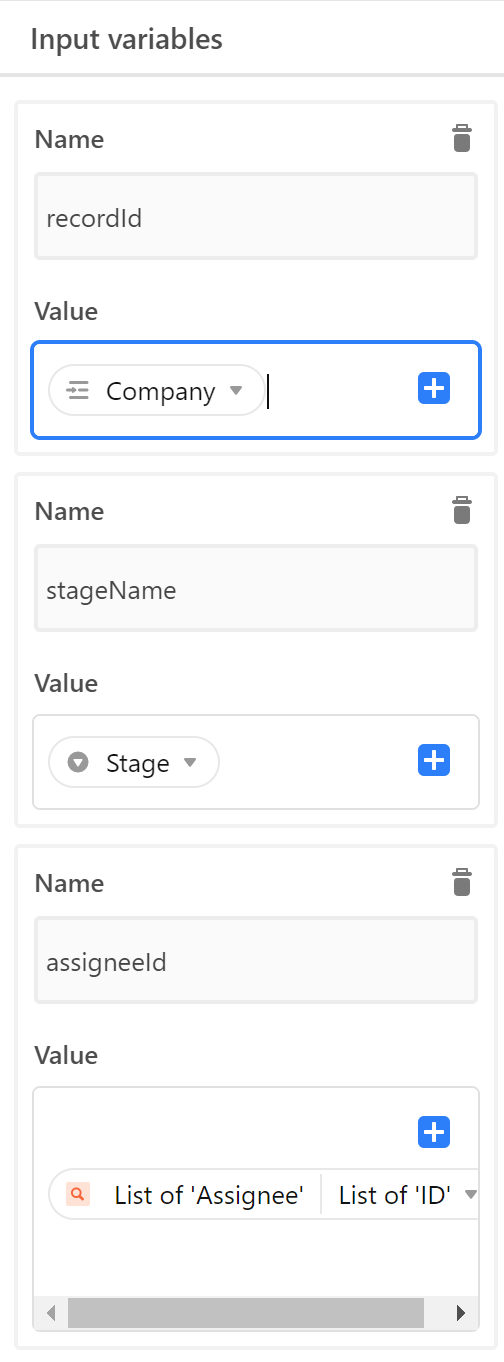
Task: Add a token to the recordId value
Action: coord(433,389)
